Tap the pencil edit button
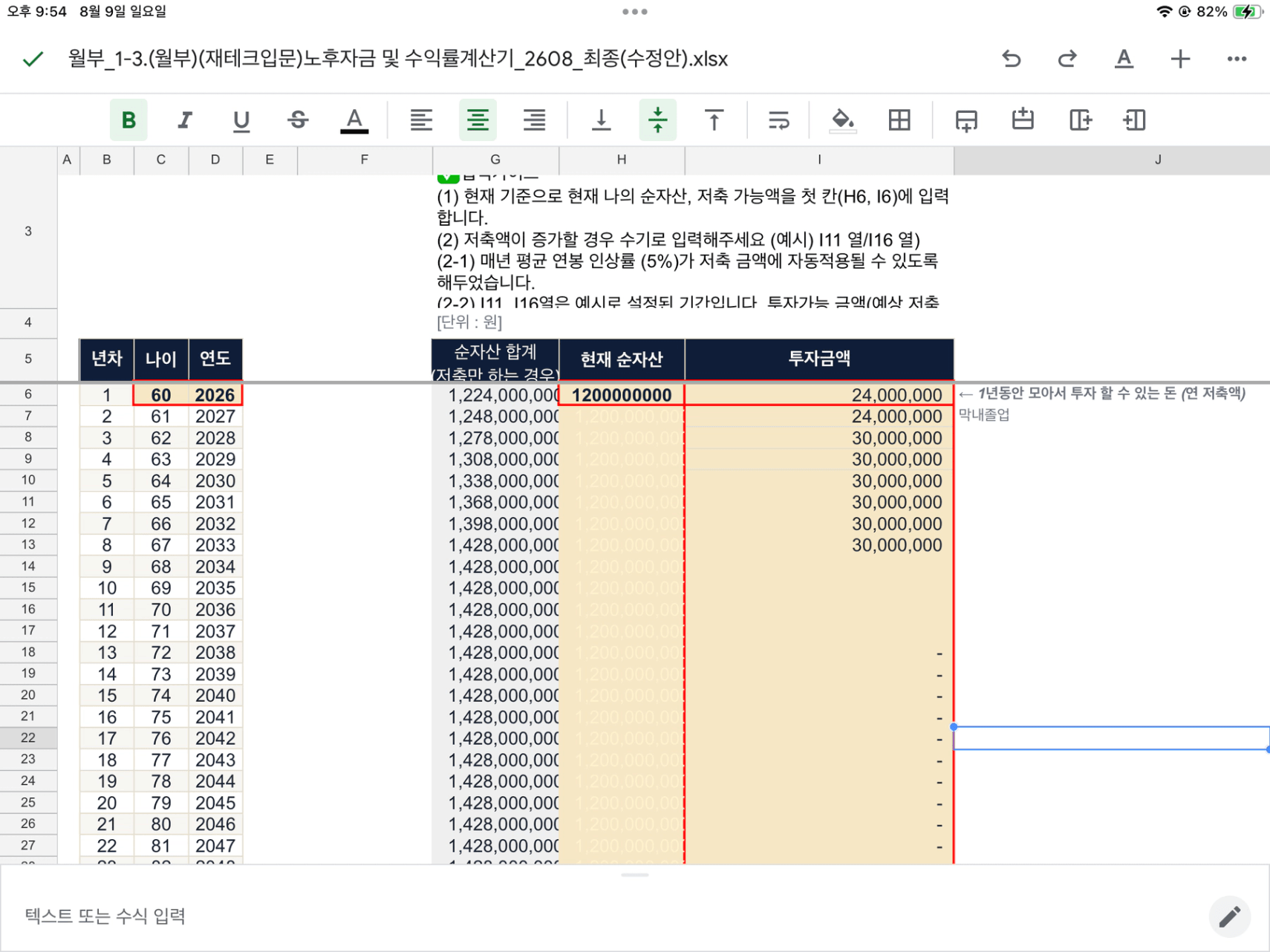The width and height of the screenshot is (1270, 952). (1229, 916)
